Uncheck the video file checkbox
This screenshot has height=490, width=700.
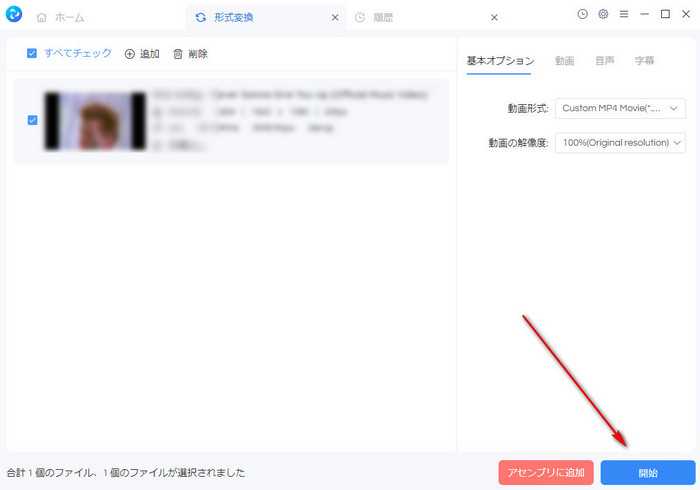pyautogui.click(x=33, y=120)
